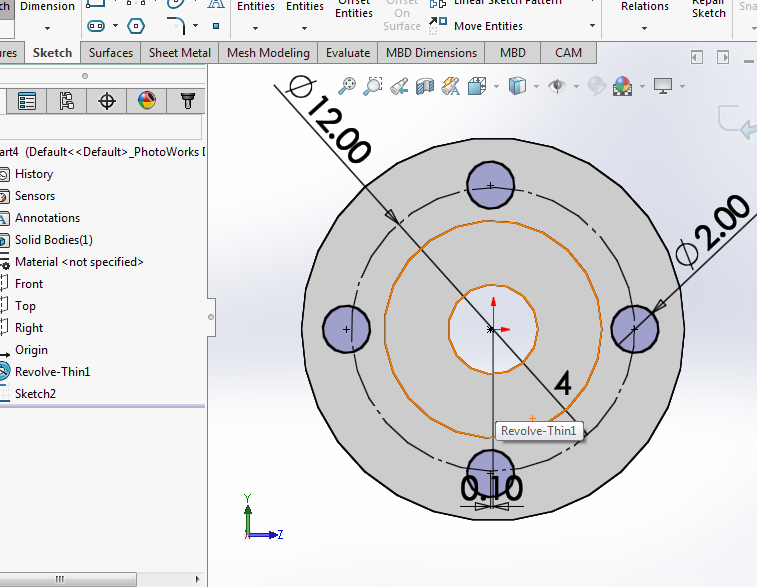757x587 pixels.
Task: Select the Polygon sketch tool
Action: coord(136,26)
